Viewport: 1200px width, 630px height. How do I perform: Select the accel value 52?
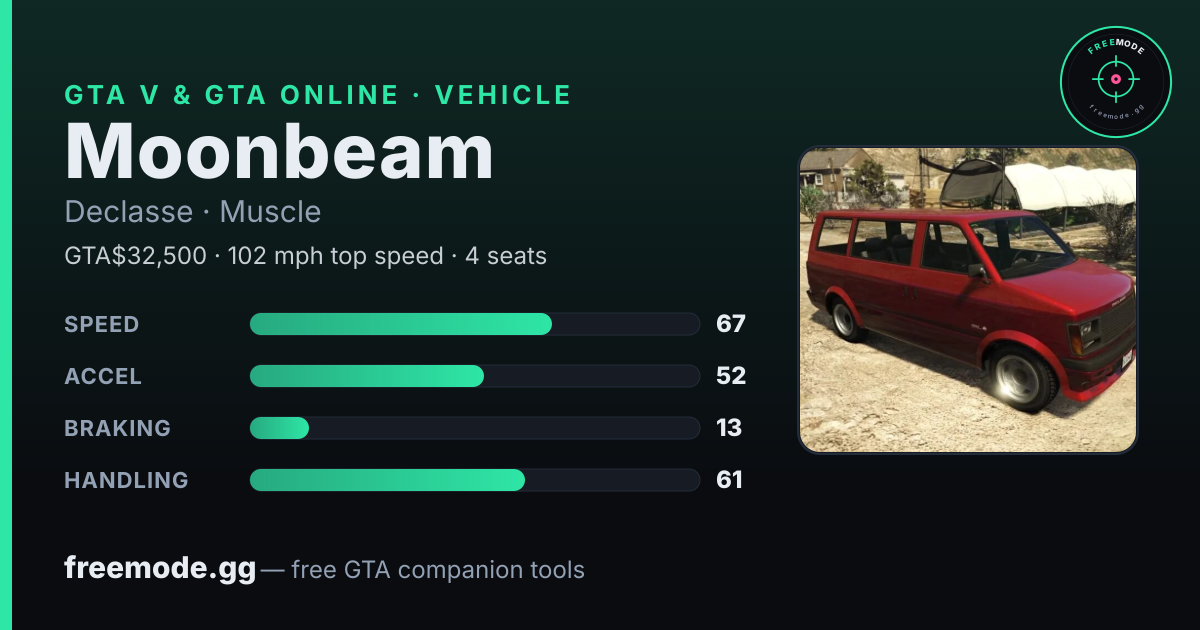(x=731, y=376)
